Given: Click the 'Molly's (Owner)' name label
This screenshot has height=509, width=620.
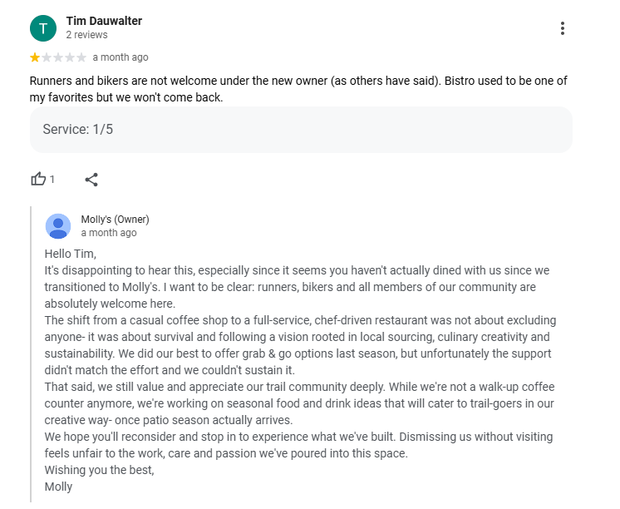Looking at the screenshot, I should (115, 219).
